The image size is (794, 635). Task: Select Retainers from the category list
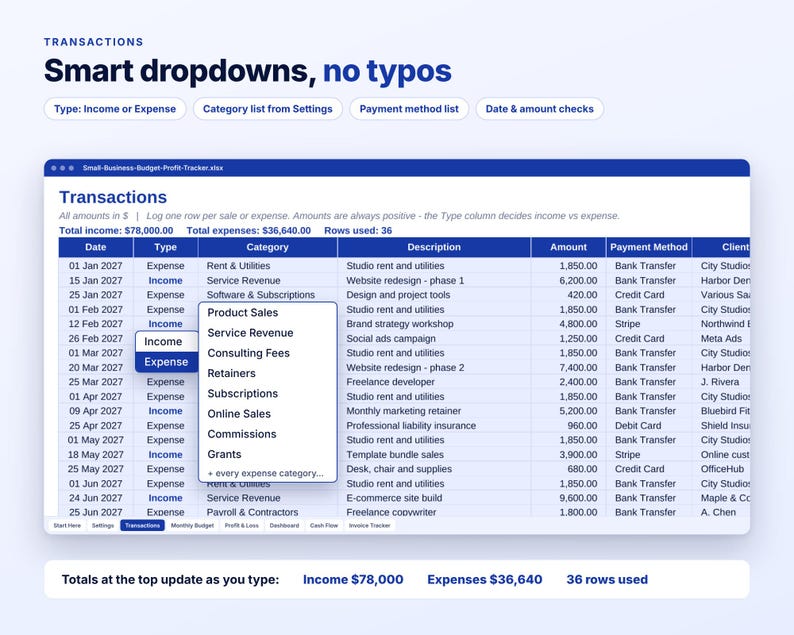tap(268, 374)
